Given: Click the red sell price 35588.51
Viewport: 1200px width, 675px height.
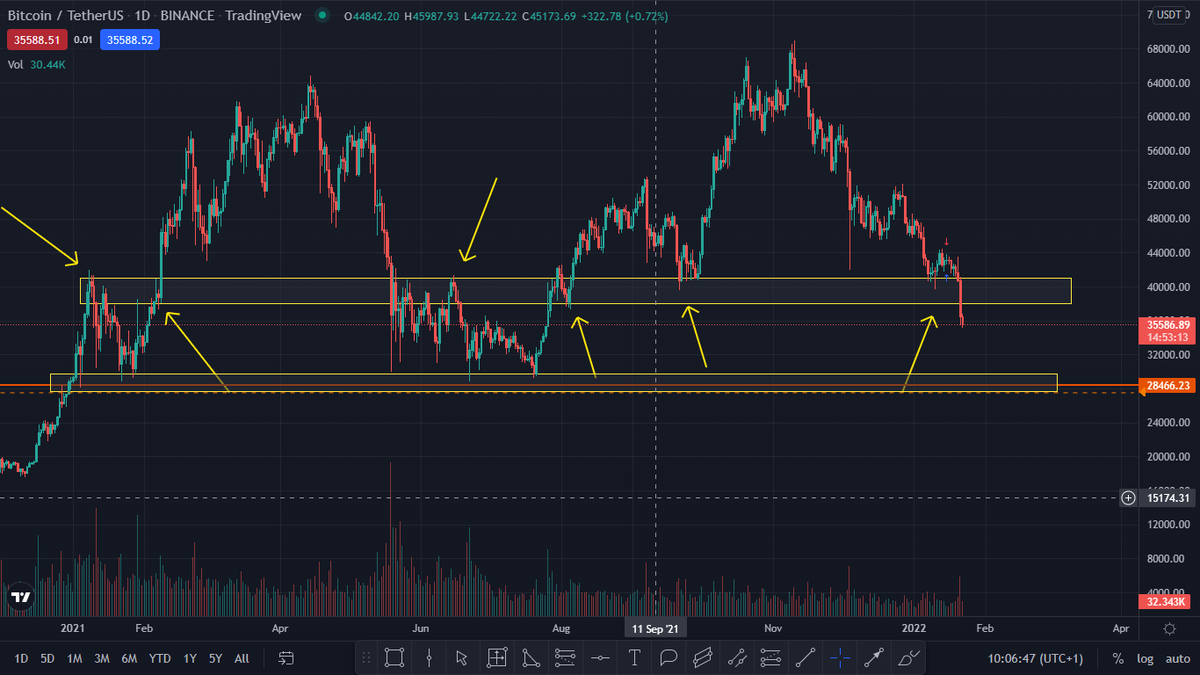Looking at the screenshot, I should pyautogui.click(x=35, y=40).
